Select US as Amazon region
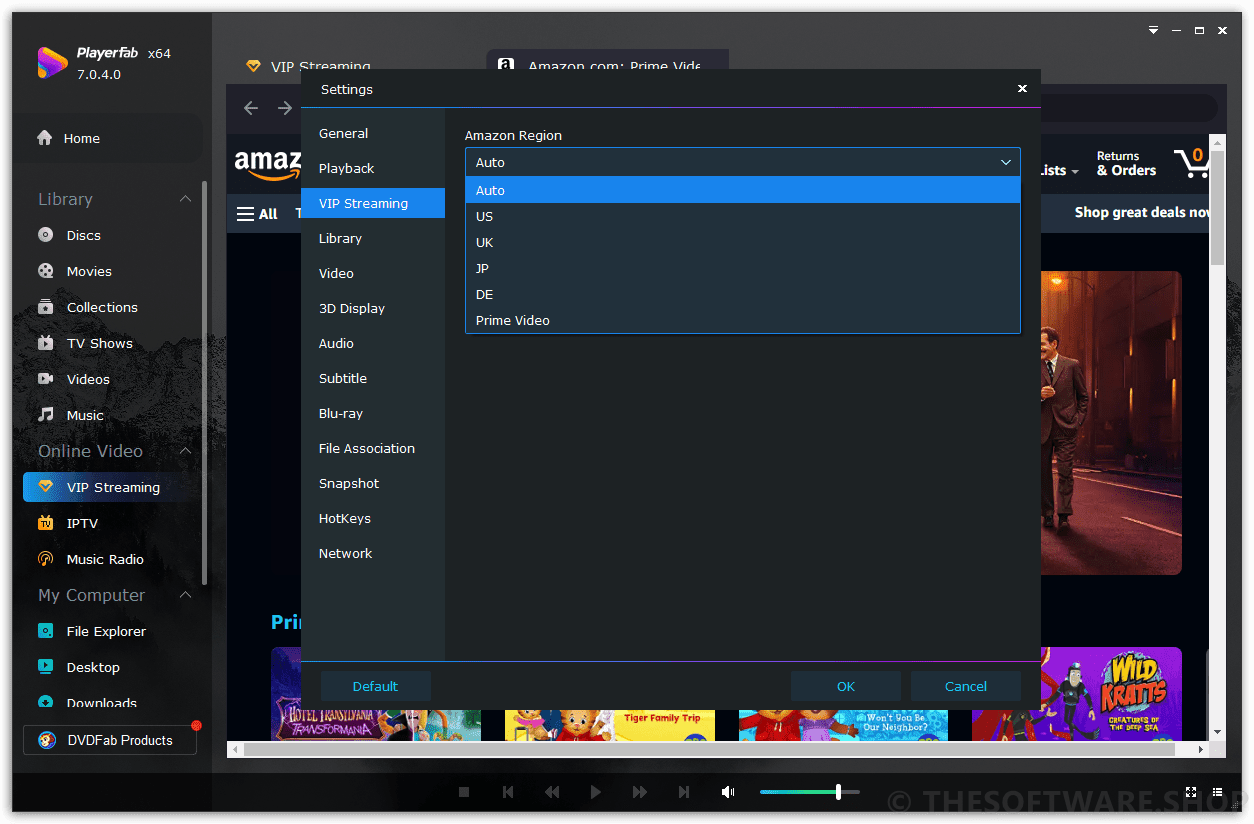Viewport: 1254px width, 824px height. [742, 216]
